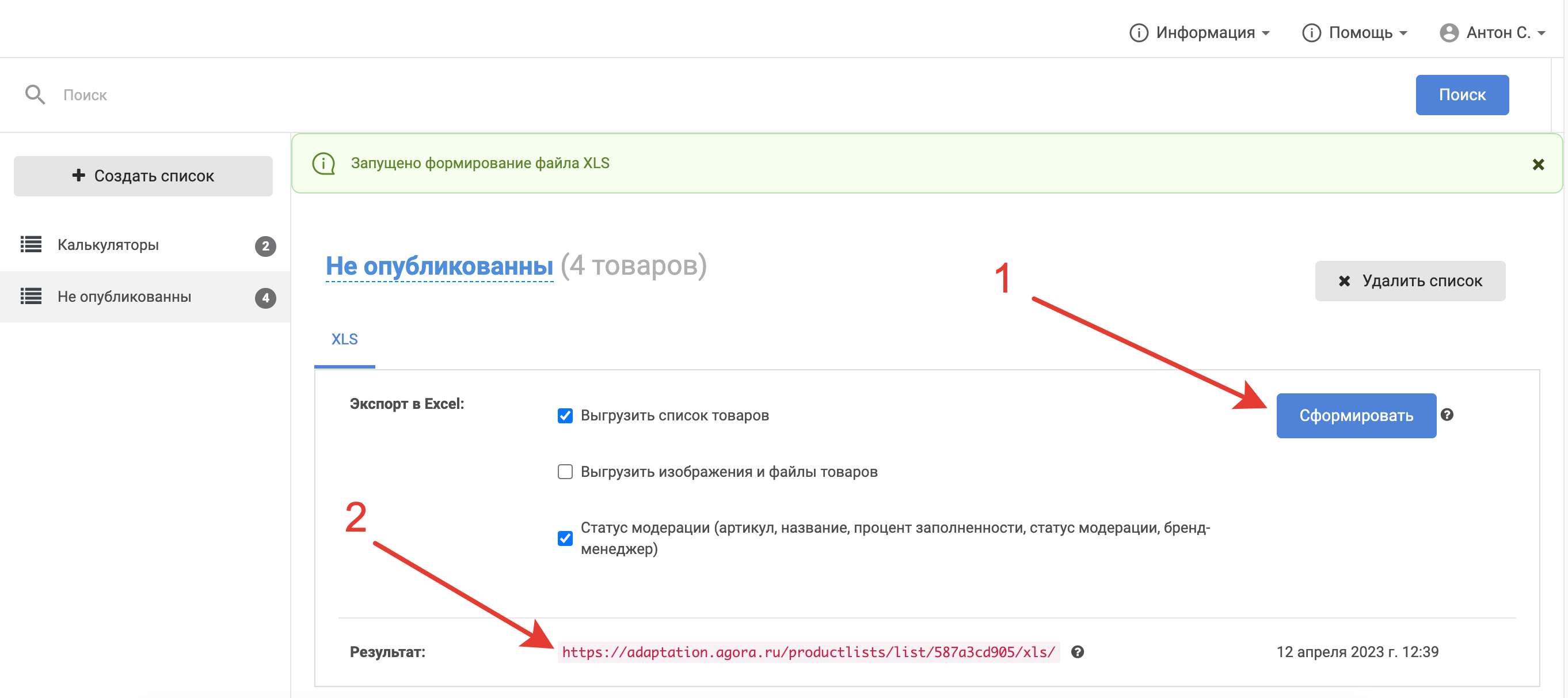Click the date 12 апреля 2023 г. 12:39
The width and height of the screenshot is (1568, 698).
(1357, 652)
